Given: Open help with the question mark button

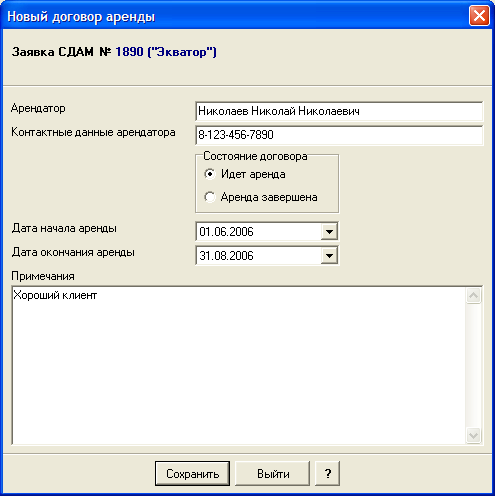Looking at the screenshot, I should pos(328,474).
